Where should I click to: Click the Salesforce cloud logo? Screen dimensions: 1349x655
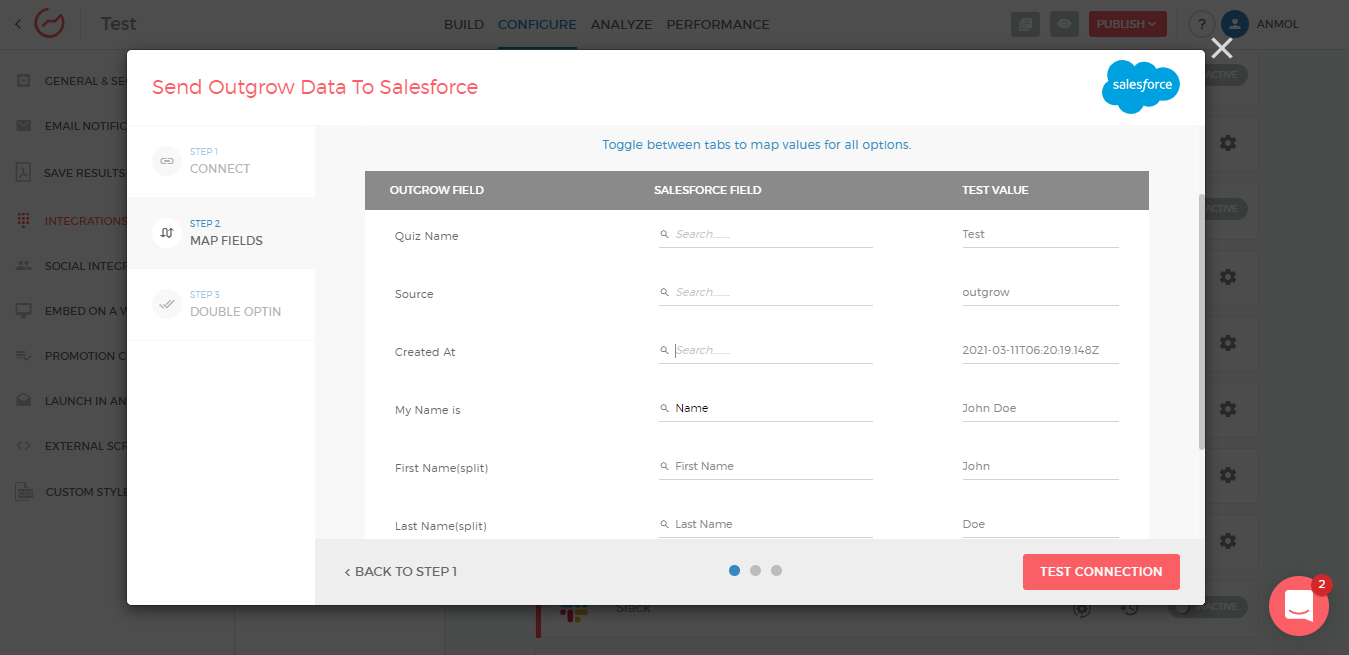click(1141, 87)
